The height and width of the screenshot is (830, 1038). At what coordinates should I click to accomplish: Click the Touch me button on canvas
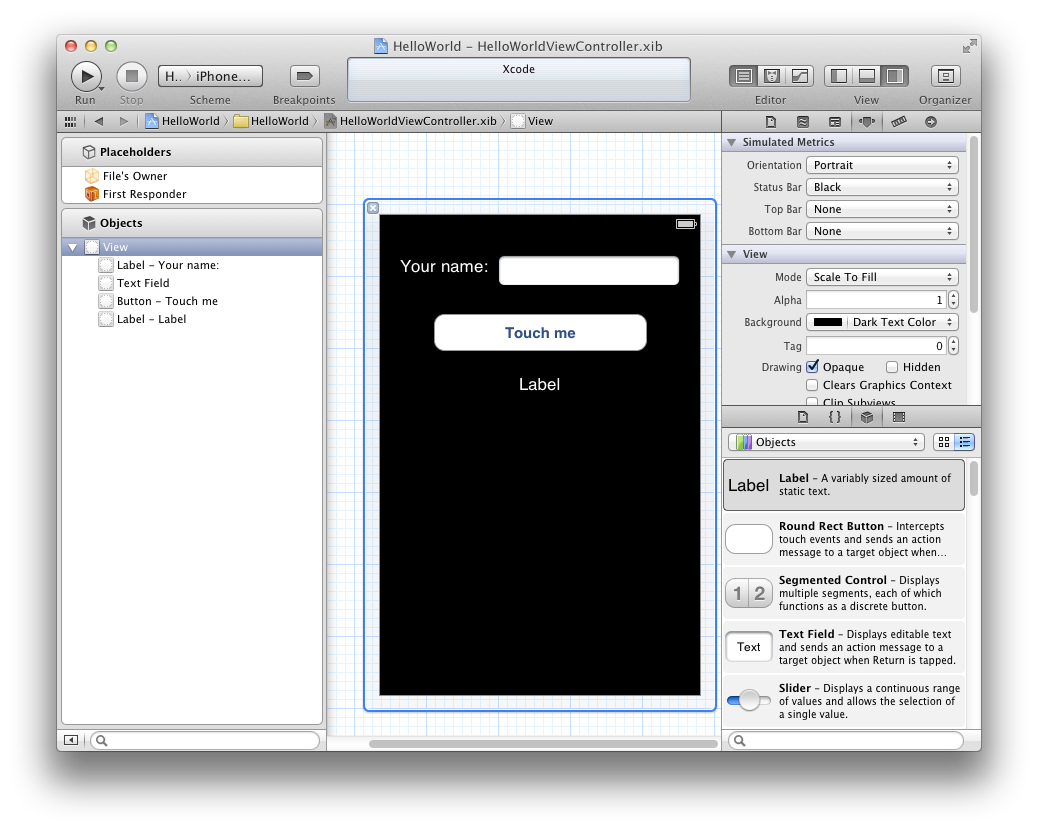click(539, 332)
